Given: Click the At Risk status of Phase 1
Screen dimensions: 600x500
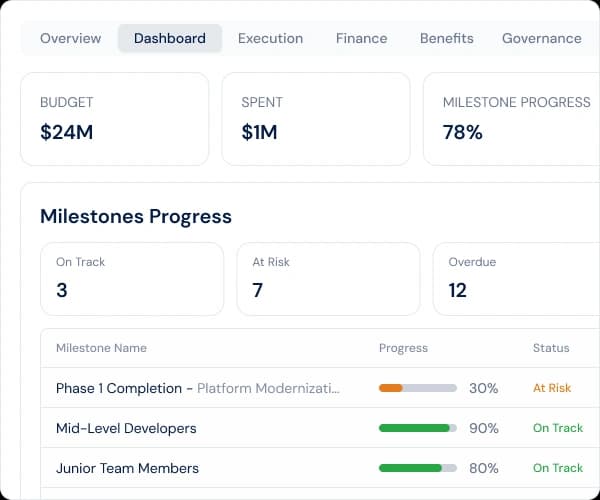Looking at the screenshot, I should 552,388.
